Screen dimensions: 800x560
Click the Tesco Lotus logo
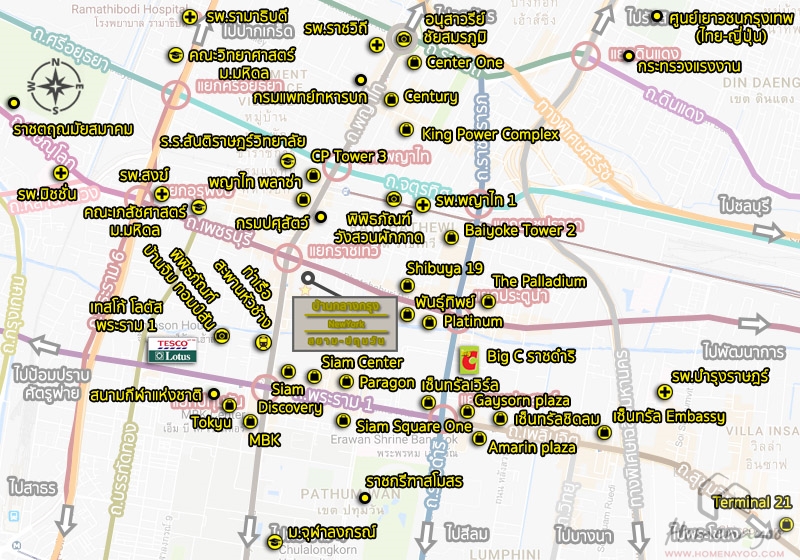pyautogui.click(x=172, y=350)
